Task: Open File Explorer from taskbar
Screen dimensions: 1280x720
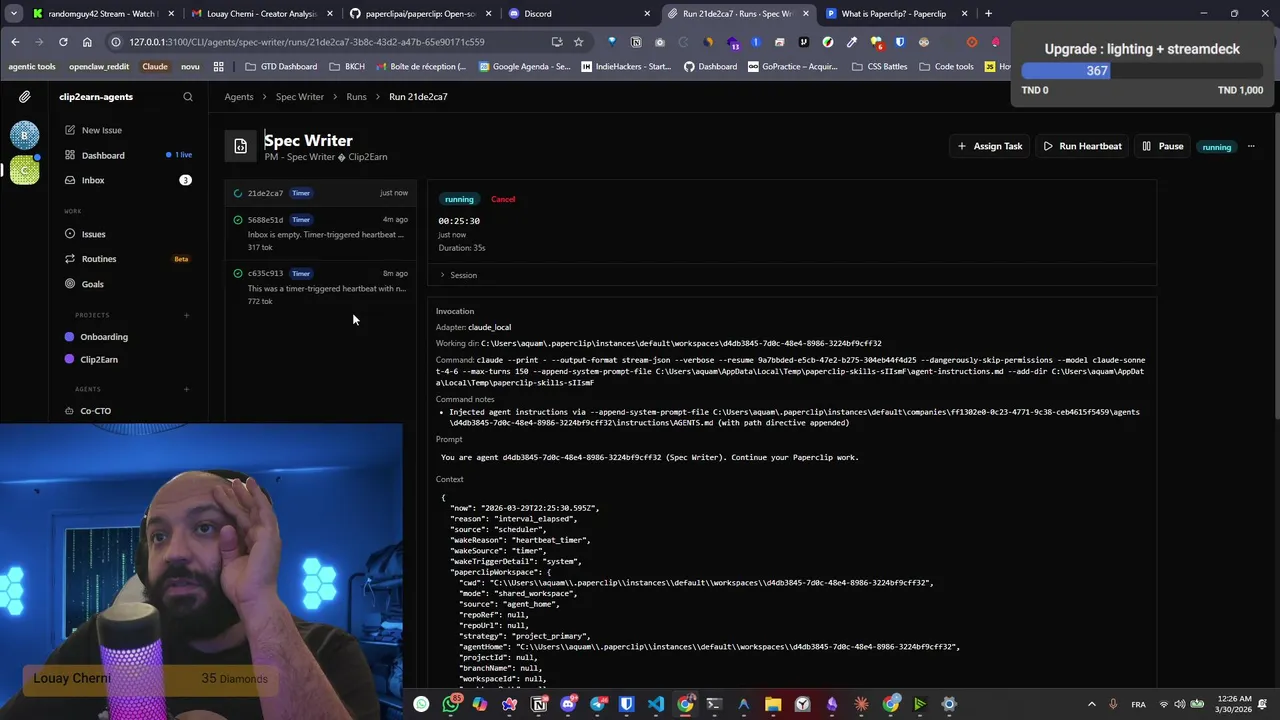Action: [773, 704]
